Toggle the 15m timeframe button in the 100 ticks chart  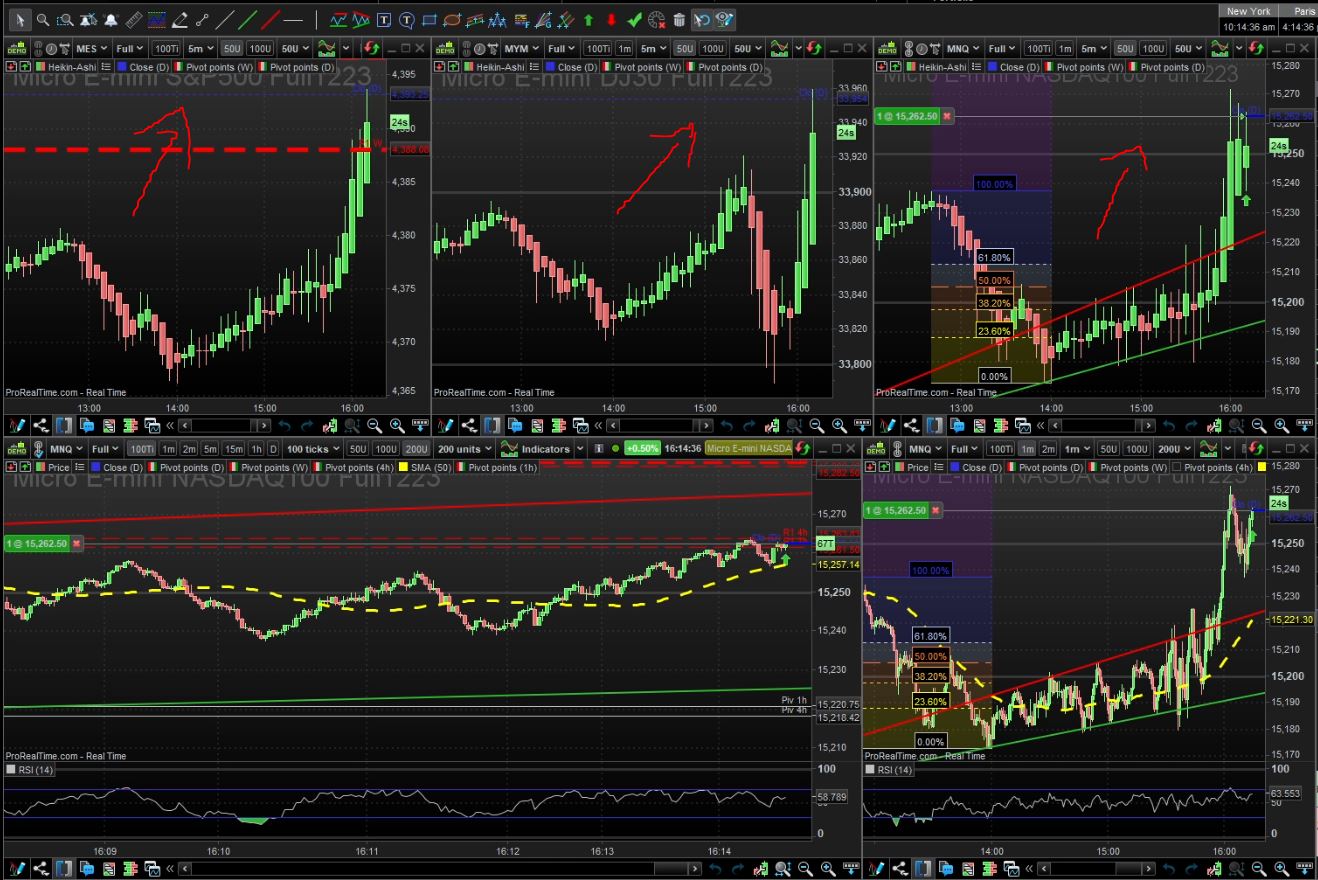point(233,449)
